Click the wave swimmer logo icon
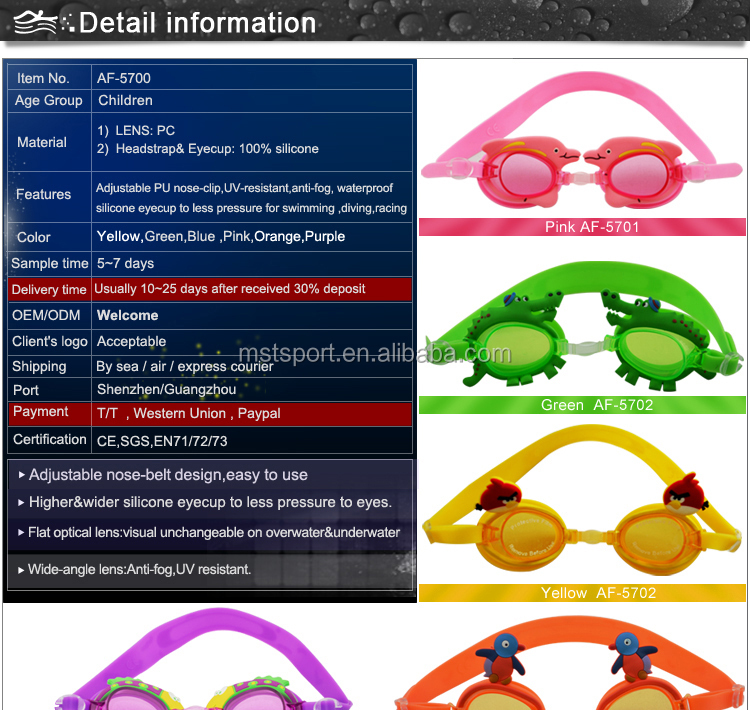 (35, 22)
